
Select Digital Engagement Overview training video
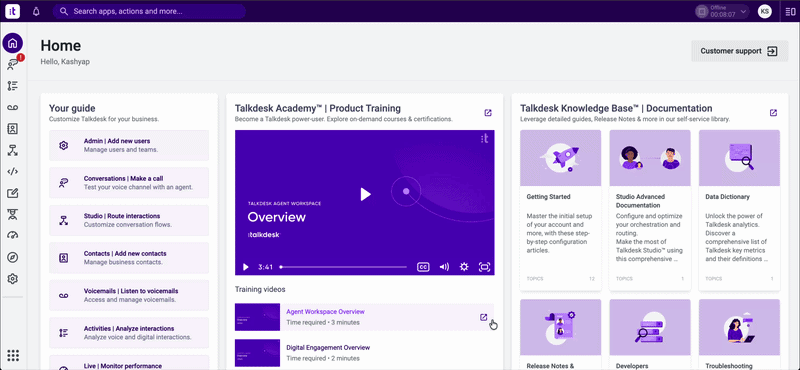[364, 353]
